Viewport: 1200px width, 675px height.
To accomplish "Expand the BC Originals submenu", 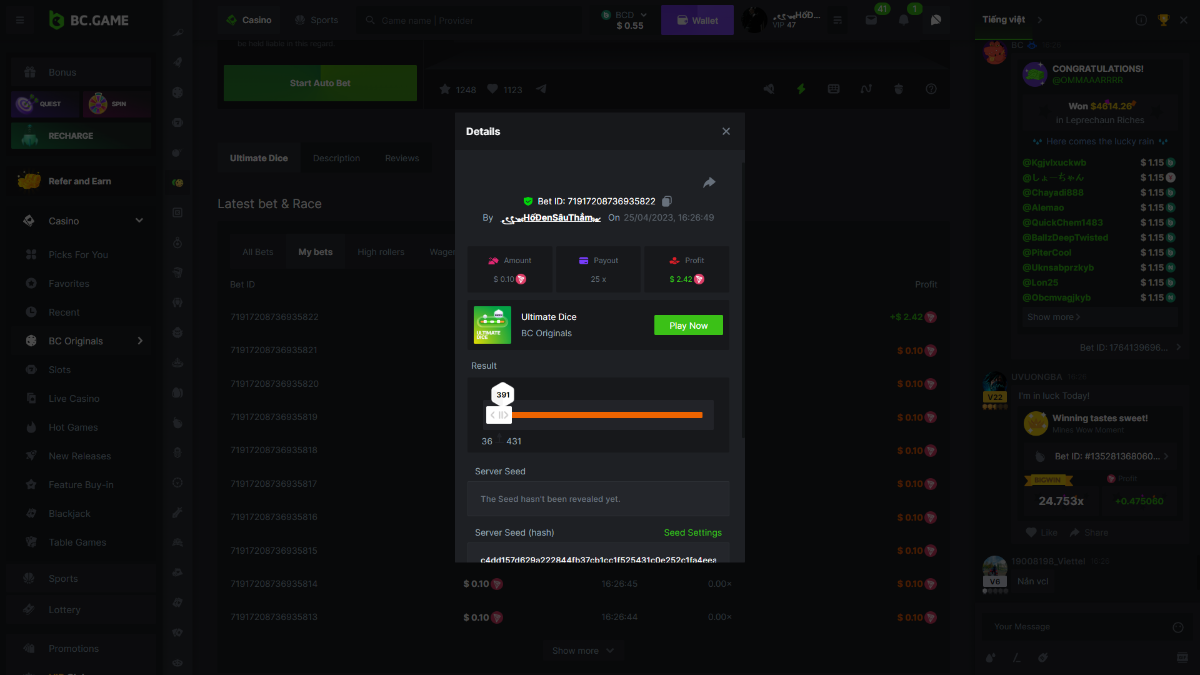I will pyautogui.click(x=139, y=341).
